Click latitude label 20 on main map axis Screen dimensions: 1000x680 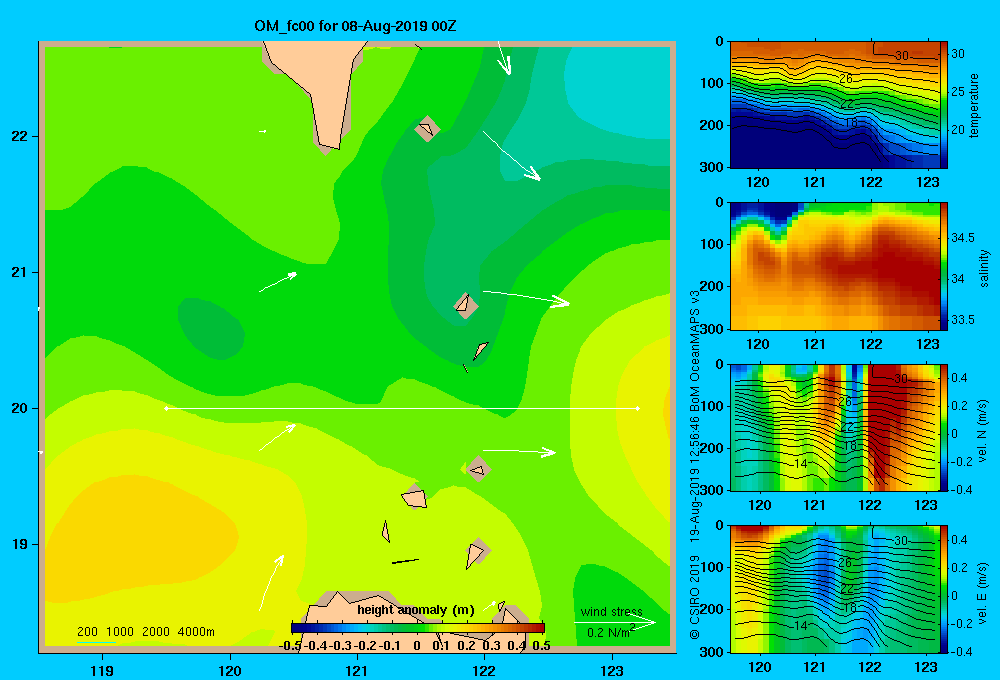point(20,408)
